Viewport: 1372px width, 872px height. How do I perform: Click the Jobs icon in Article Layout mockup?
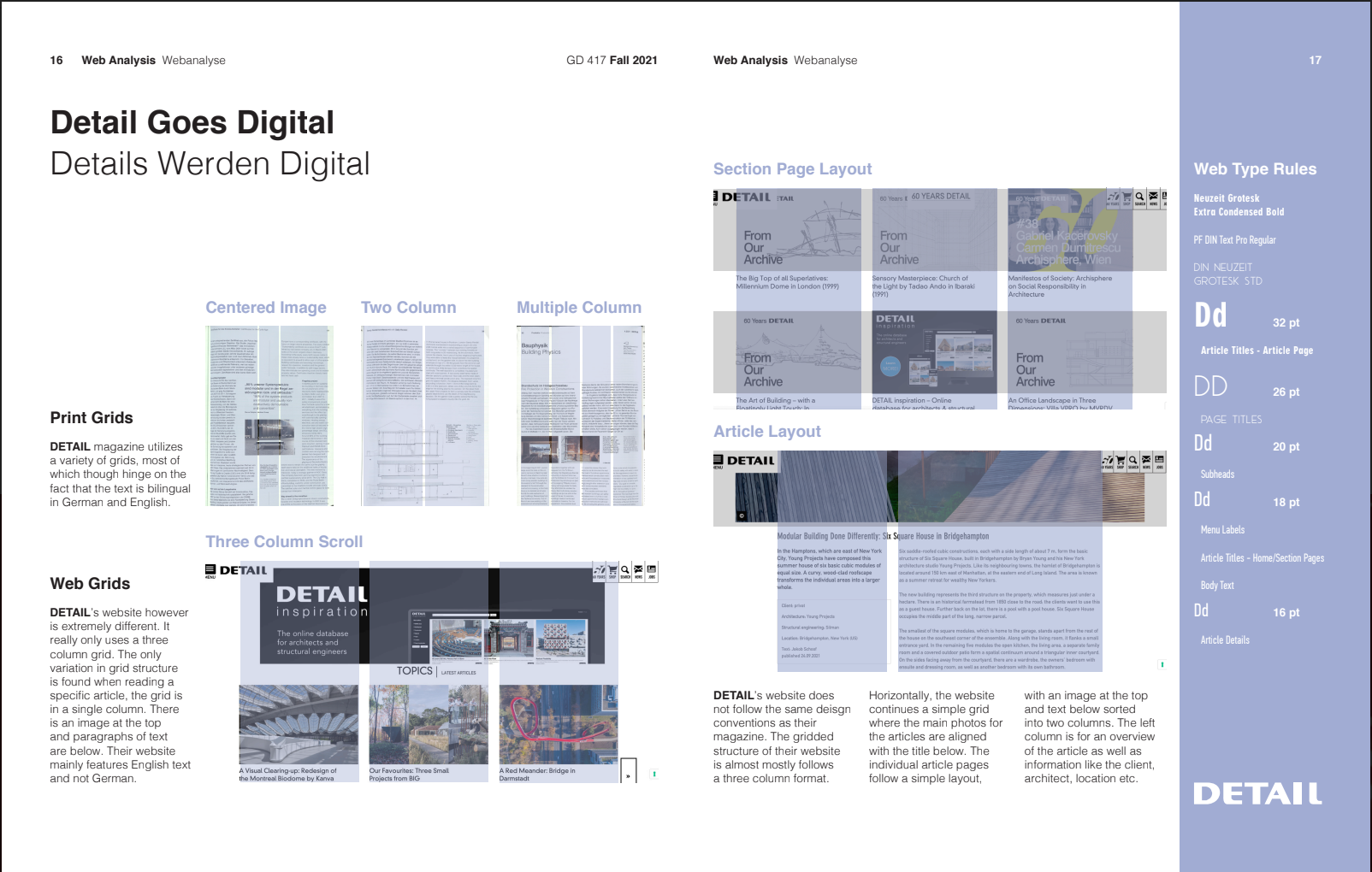[x=1159, y=462]
